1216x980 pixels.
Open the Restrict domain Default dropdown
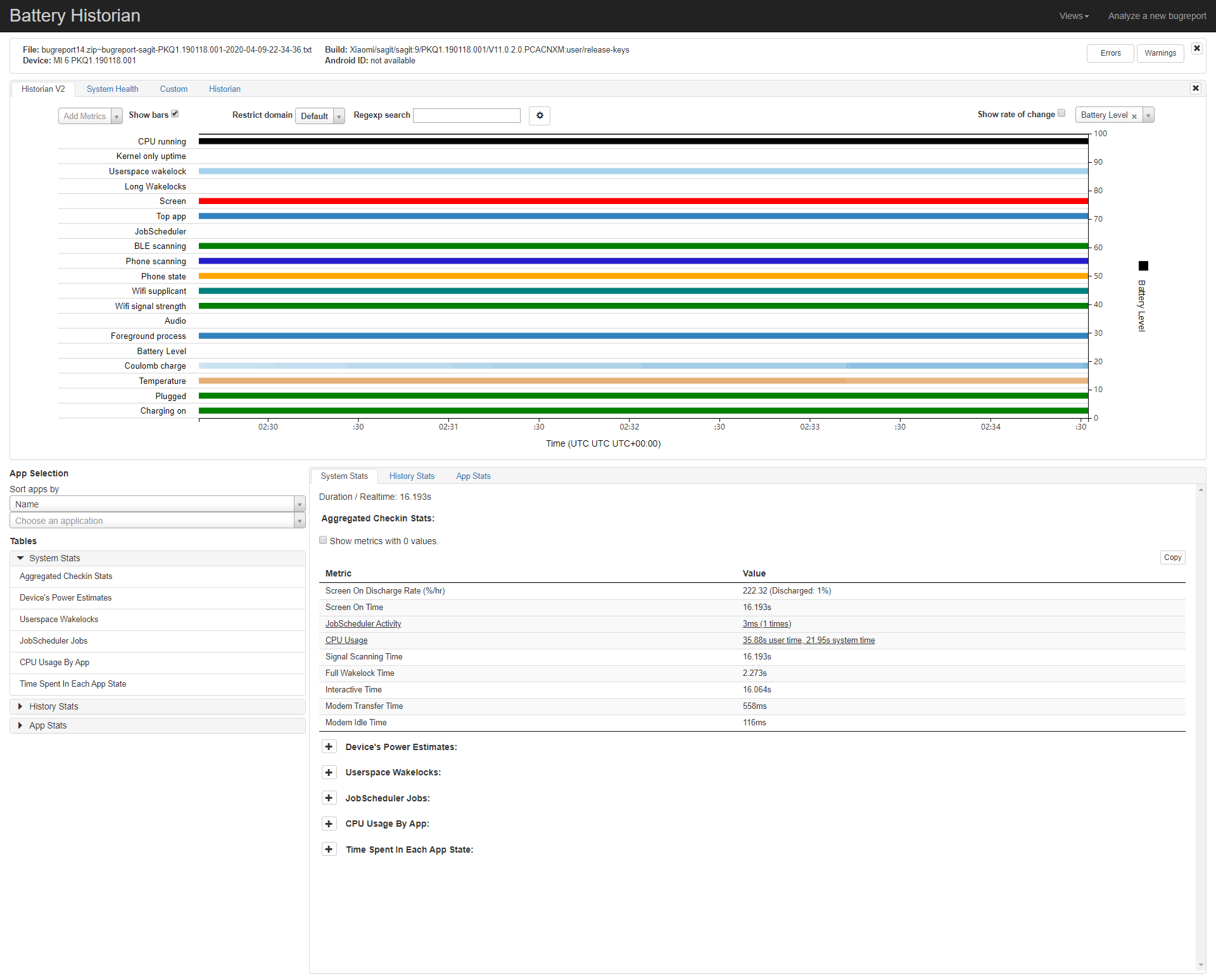(x=320, y=116)
